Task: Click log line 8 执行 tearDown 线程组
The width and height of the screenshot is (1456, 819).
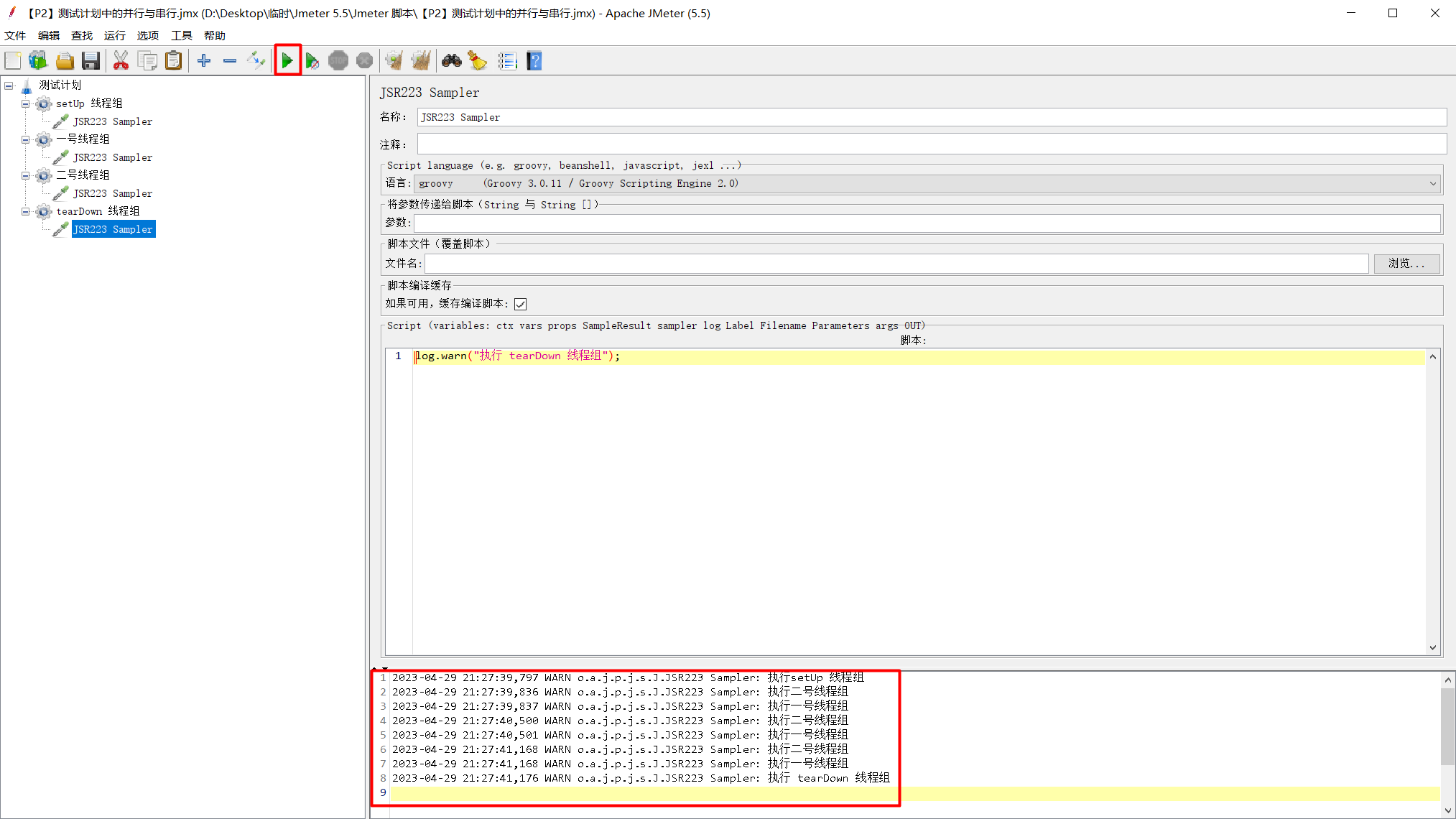Action: point(641,778)
